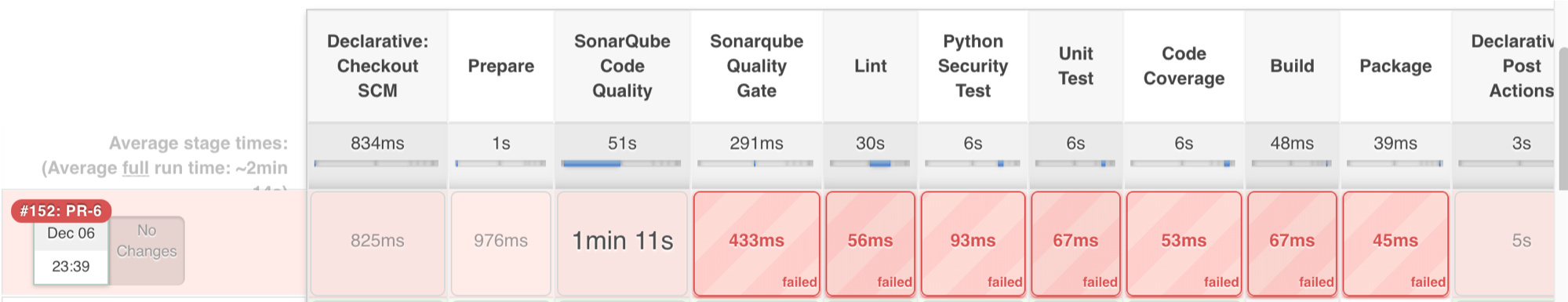Screen dimensions: 1568x302
Task: Select the failed Sonarqube Quality Gate 433ms cell
Action: (x=756, y=243)
